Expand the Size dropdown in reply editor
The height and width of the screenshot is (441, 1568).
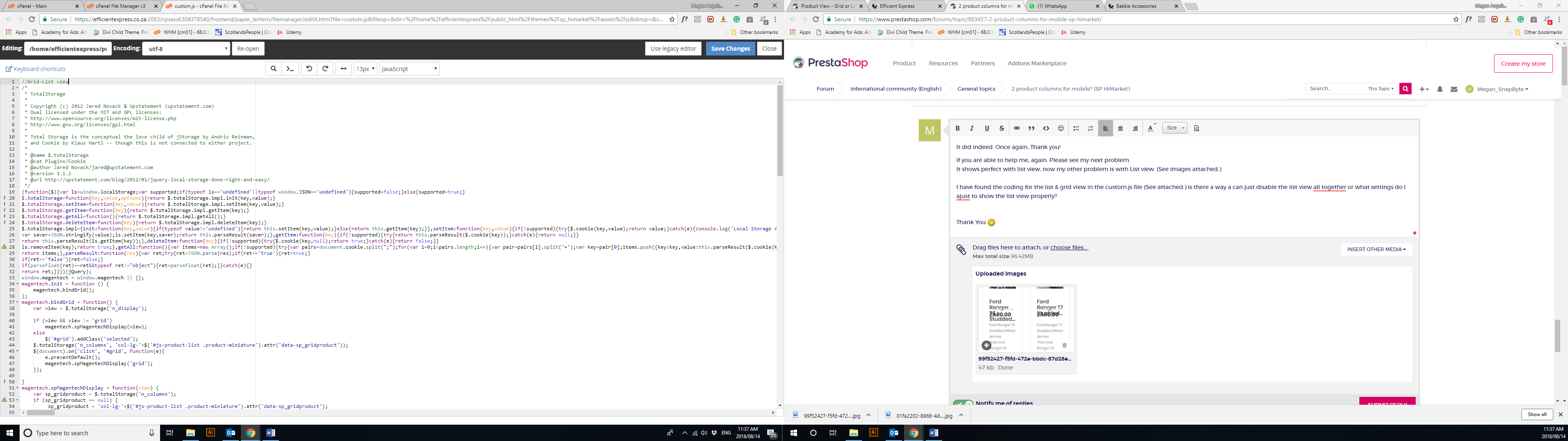pyautogui.click(x=1174, y=128)
